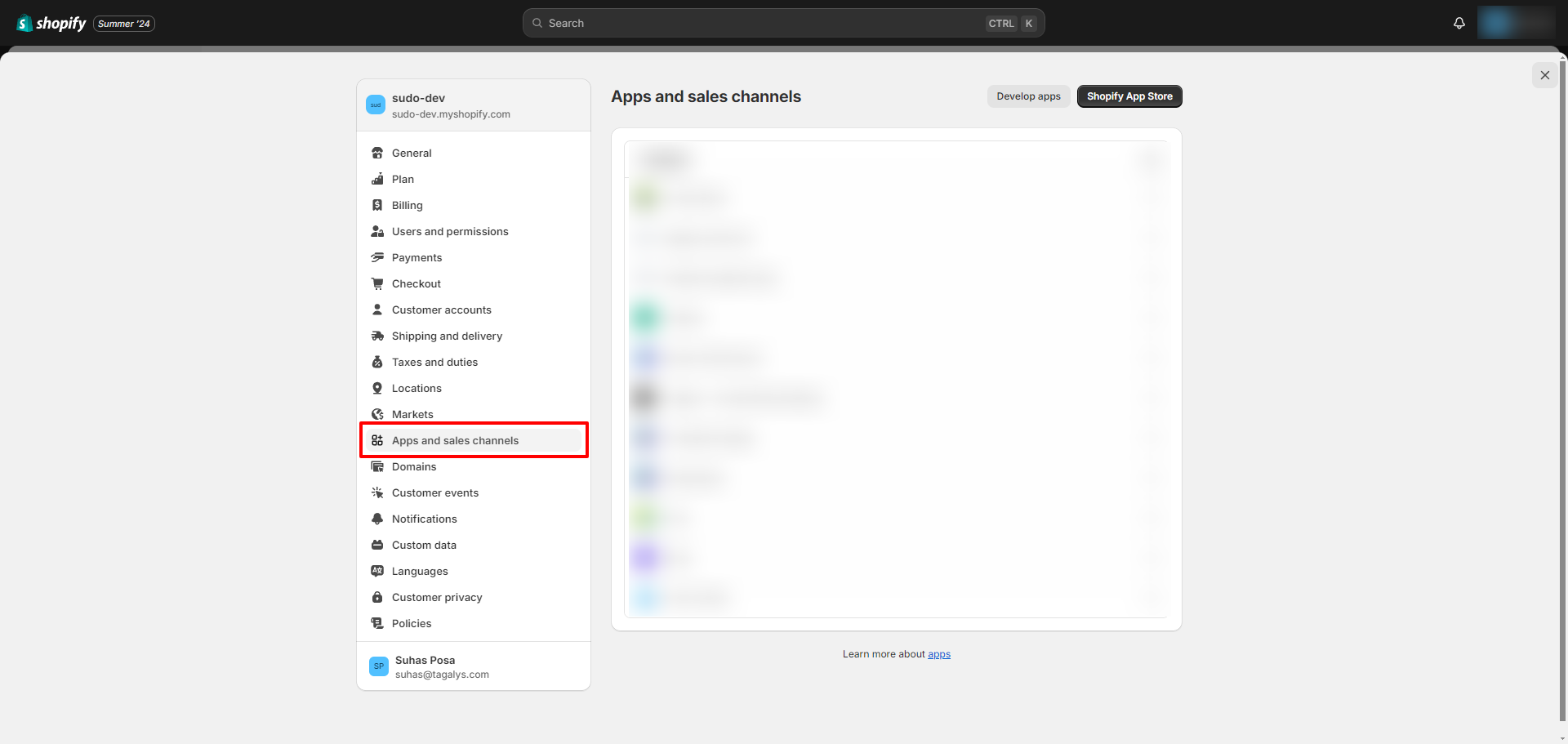This screenshot has width=1568, height=744.
Task: Open Customer privacy settings
Action: (474, 597)
